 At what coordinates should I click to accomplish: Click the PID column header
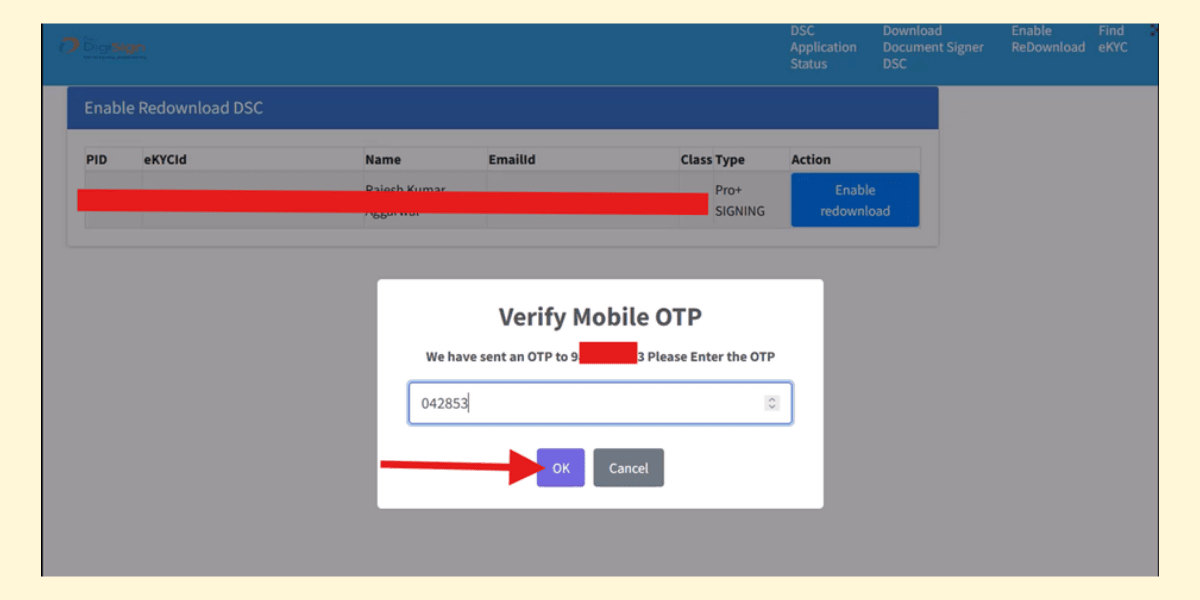click(x=98, y=159)
